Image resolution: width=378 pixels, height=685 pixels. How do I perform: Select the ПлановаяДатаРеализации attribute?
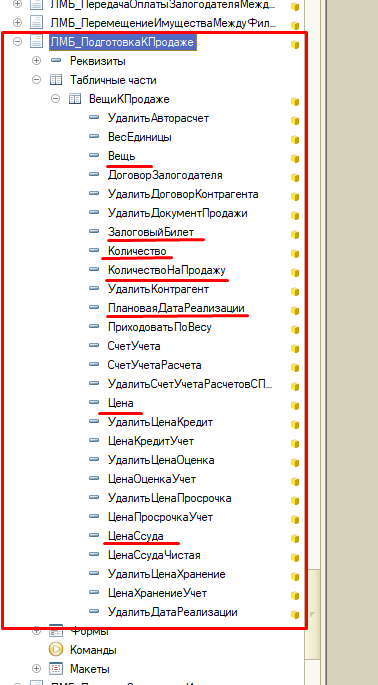coord(177,308)
